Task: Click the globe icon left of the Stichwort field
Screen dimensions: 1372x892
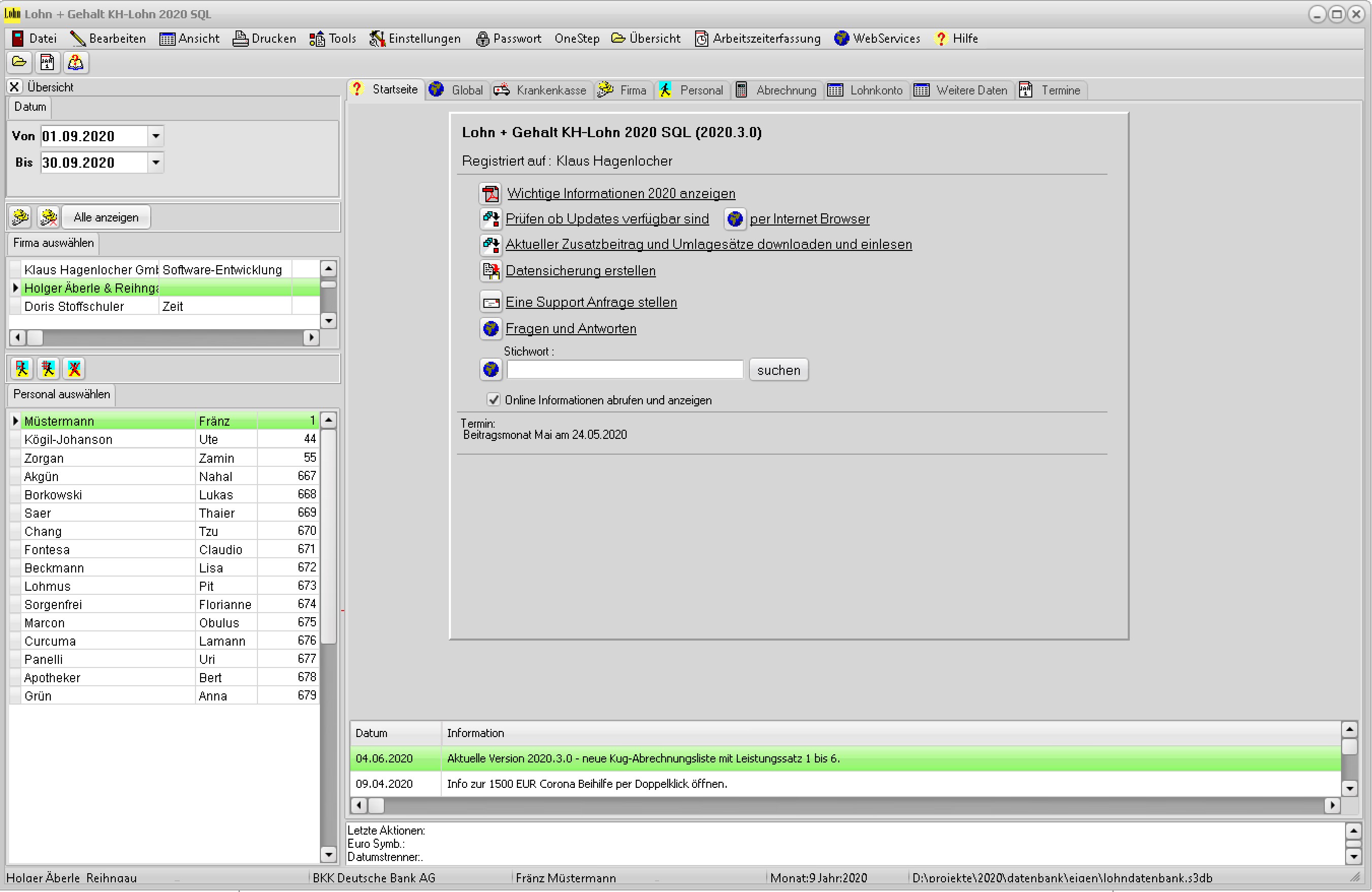Action: coord(491,370)
